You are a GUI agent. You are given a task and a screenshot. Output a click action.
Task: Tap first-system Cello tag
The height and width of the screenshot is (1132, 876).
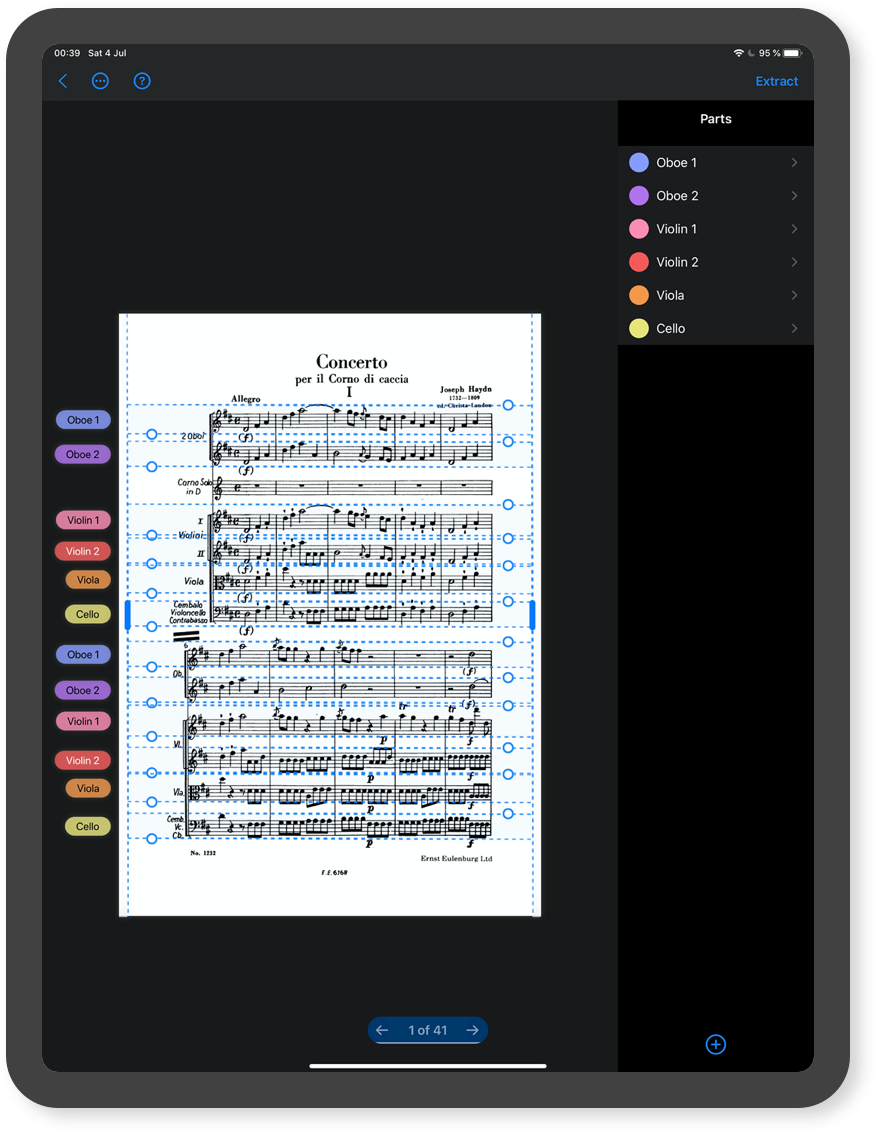tap(88, 615)
